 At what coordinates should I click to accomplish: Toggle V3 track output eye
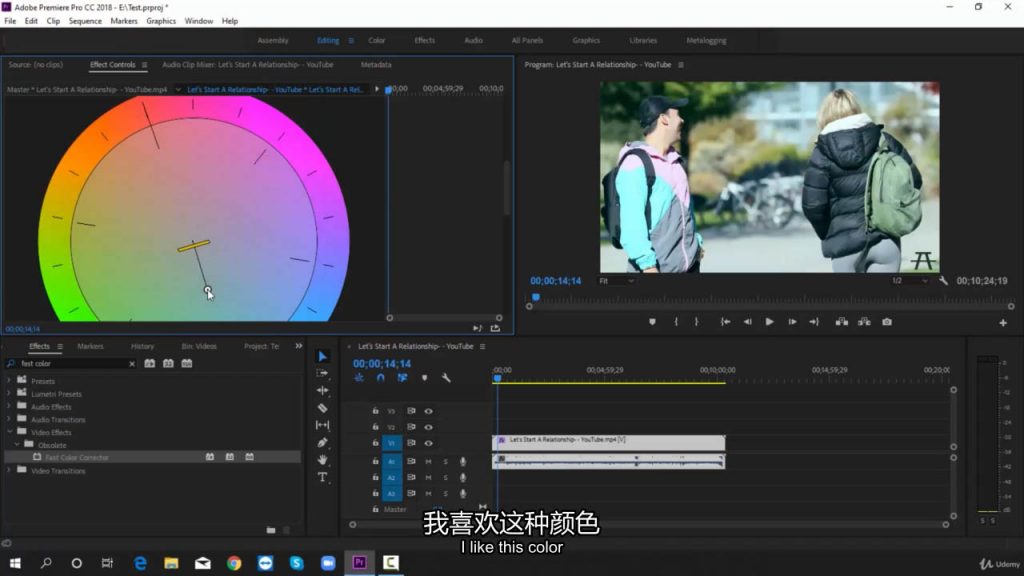point(428,411)
